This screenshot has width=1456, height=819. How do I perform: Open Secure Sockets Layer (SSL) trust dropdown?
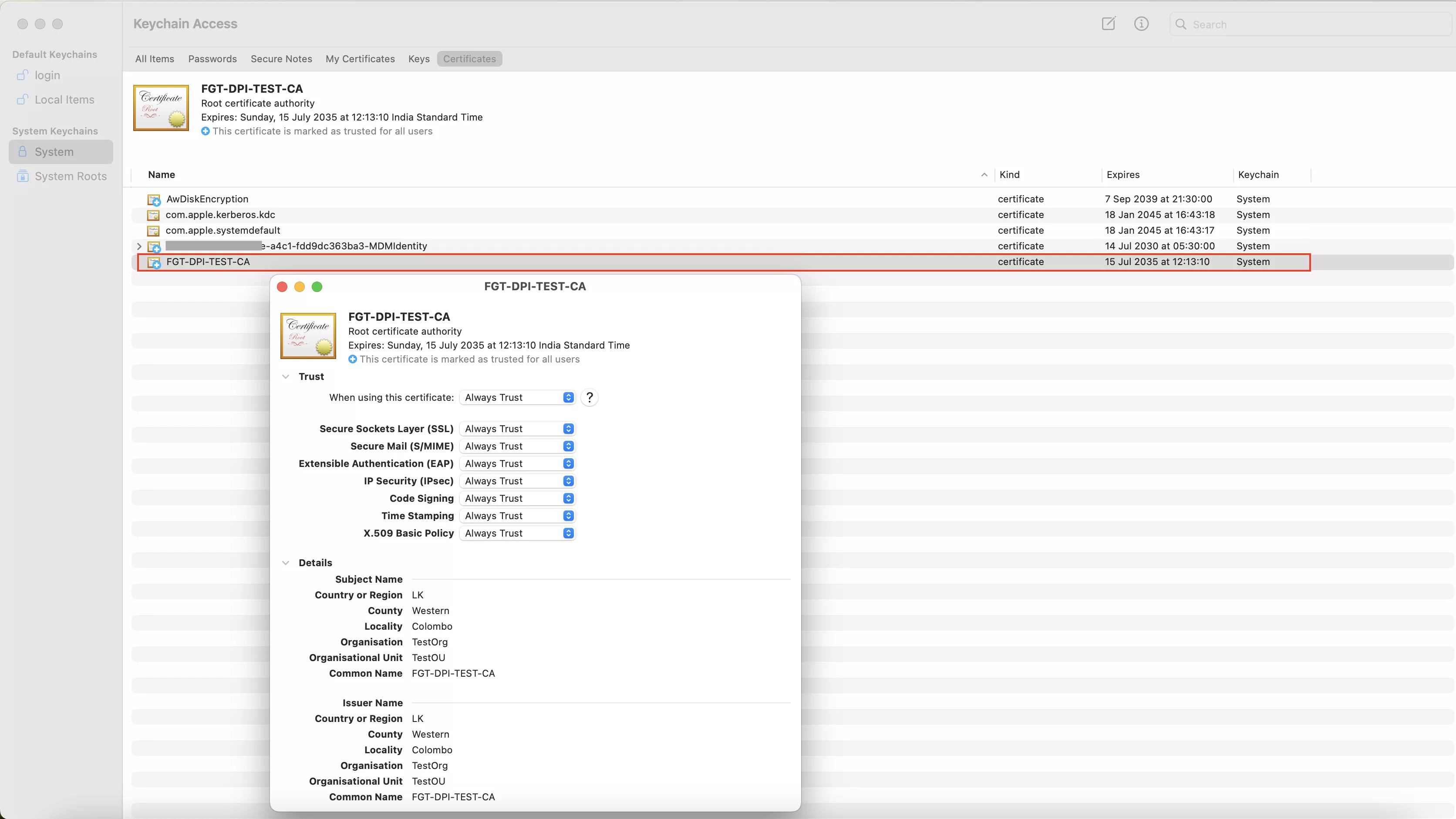[x=518, y=429]
